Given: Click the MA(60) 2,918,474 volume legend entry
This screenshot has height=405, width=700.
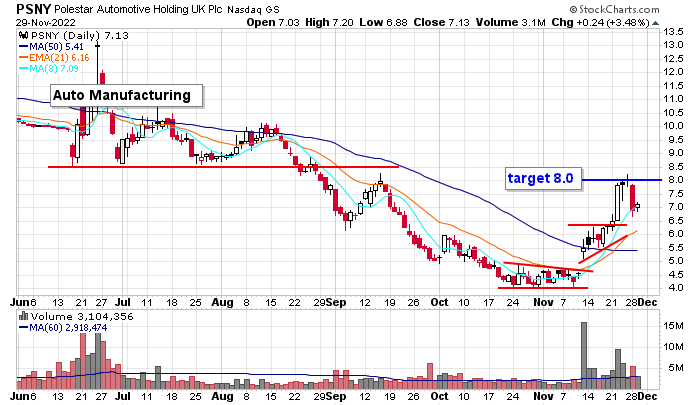Looking at the screenshot, I should [x=63, y=328].
